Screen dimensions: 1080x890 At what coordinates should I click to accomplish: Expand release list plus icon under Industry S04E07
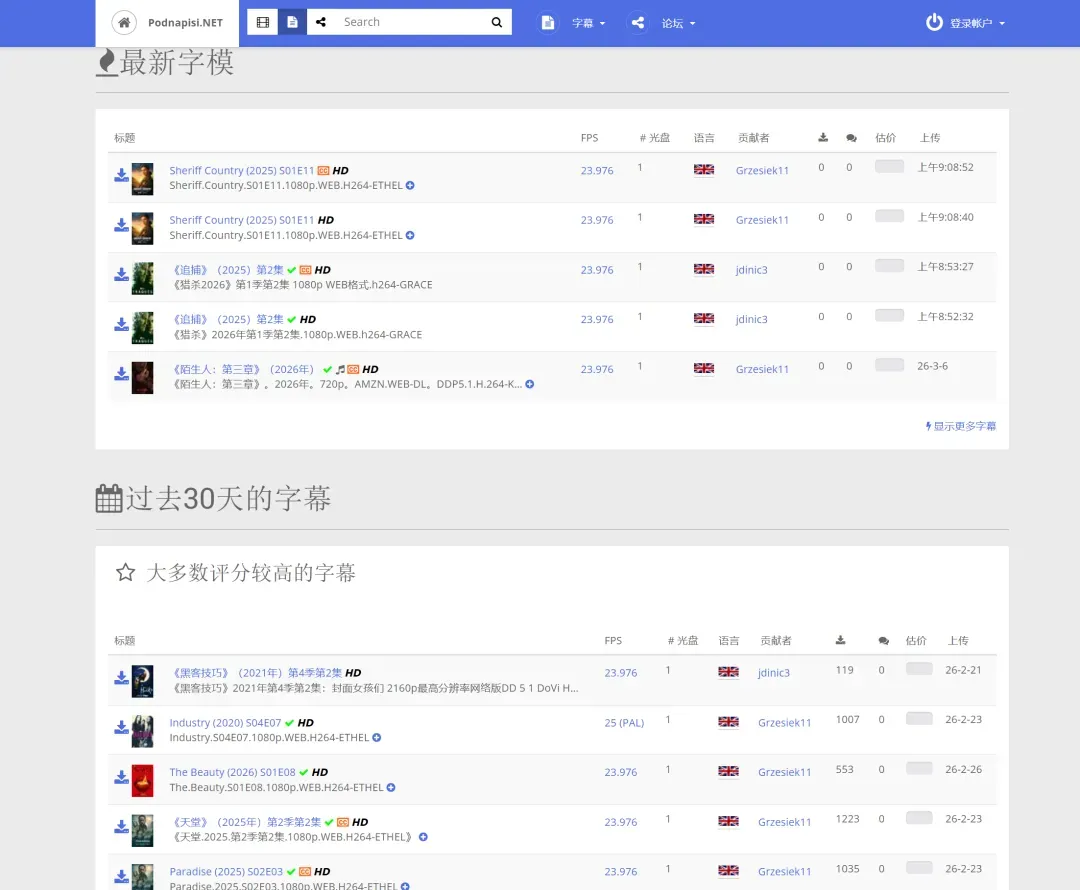(377, 738)
